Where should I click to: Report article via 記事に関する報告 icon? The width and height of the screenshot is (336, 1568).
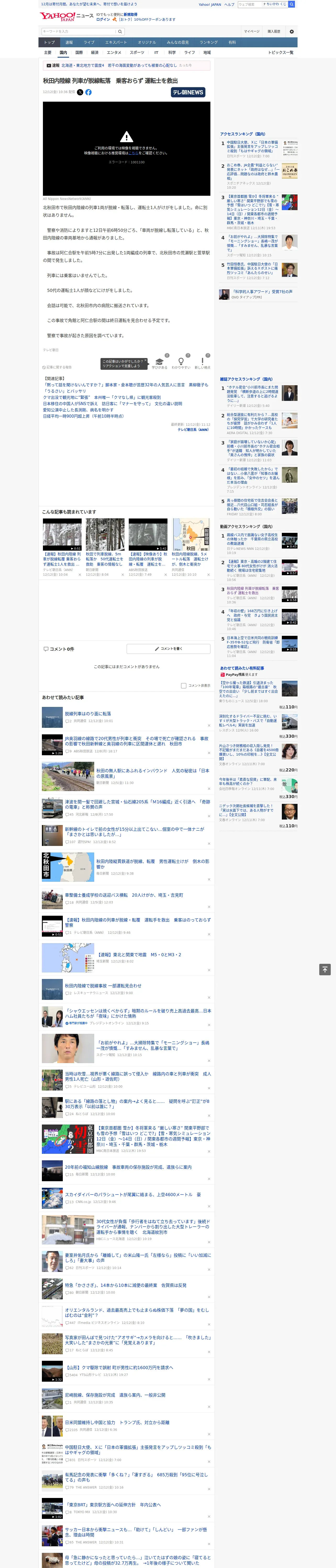(57, 367)
